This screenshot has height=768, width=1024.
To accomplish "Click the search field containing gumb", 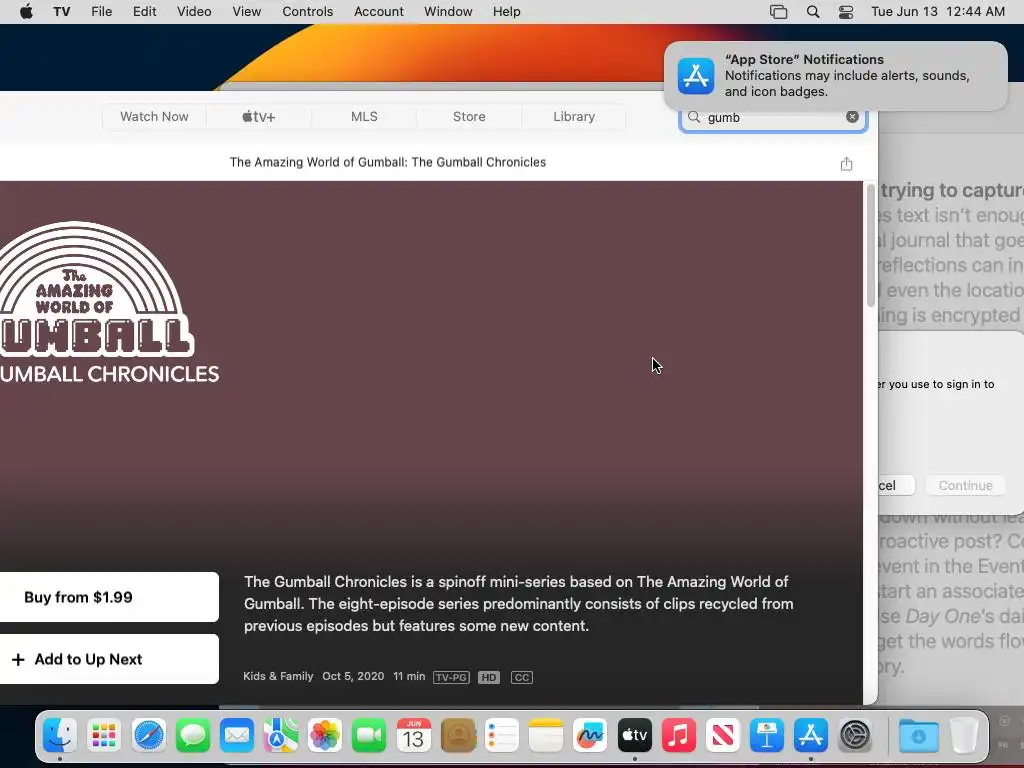I will (x=773, y=118).
